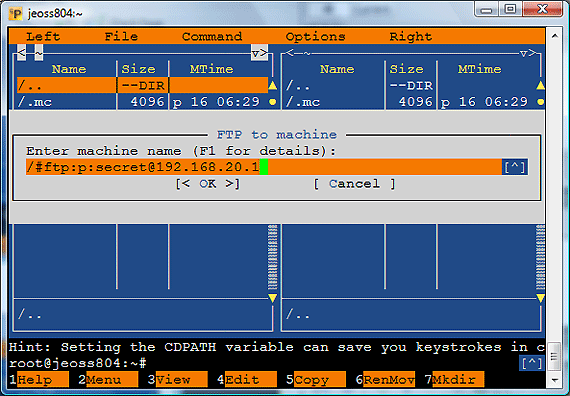Click window scrollbar down arrow
This screenshot has width=570, height=396.
tap(555, 380)
